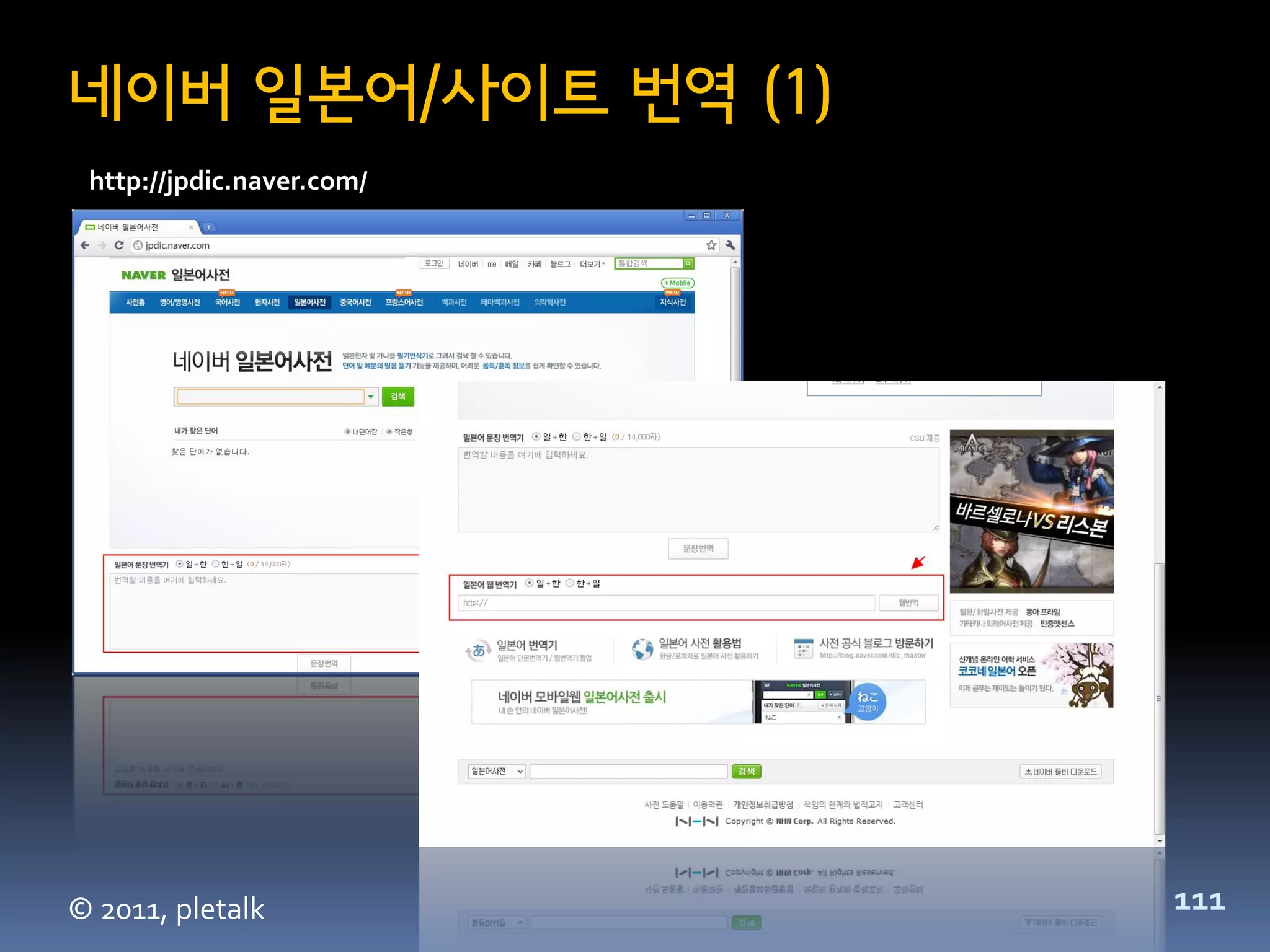Open the 블로그 link in the top bar

[x=560, y=264]
